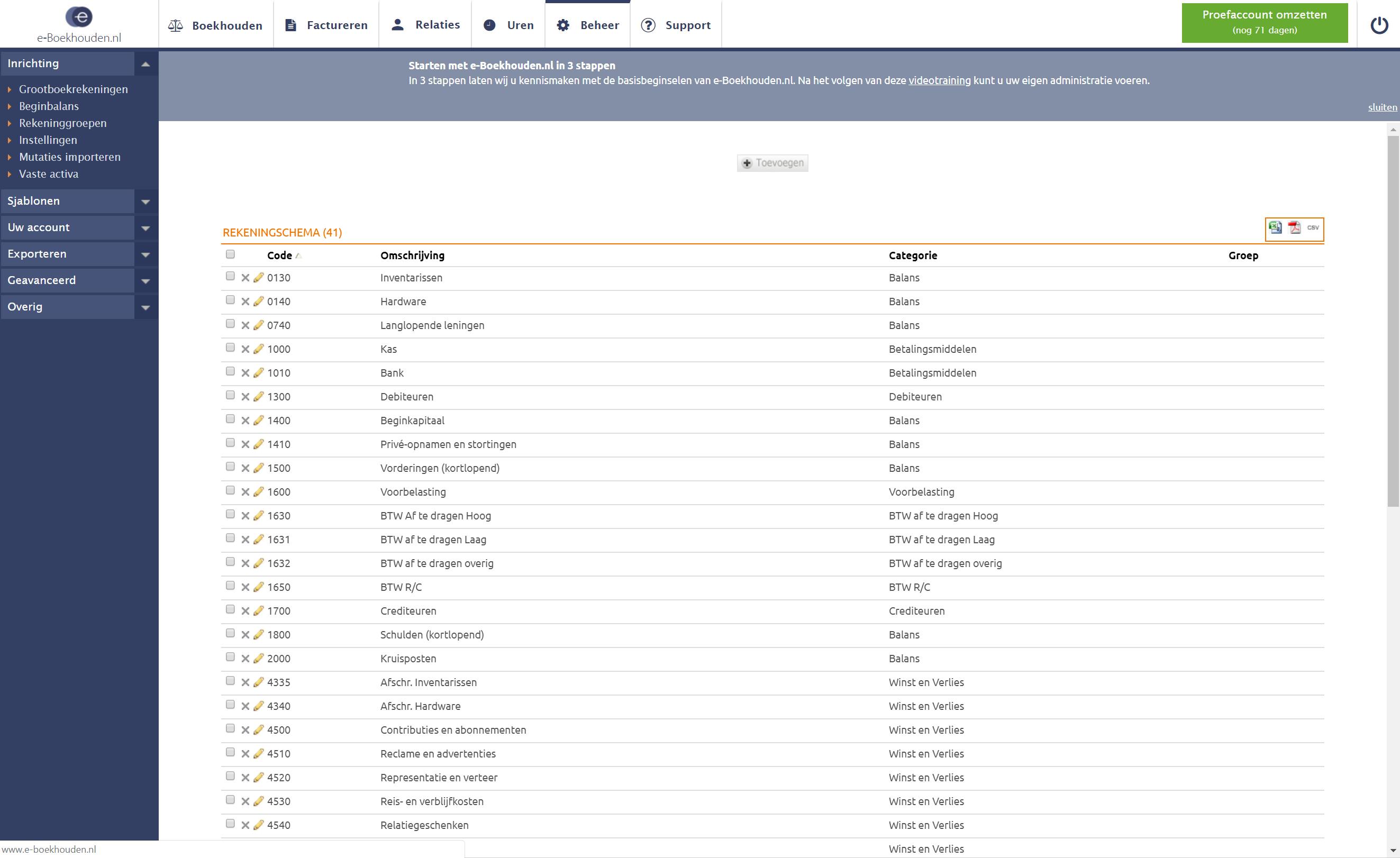The width and height of the screenshot is (1400, 858).
Task: Export the list to Excel
Action: pyautogui.click(x=1275, y=227)
